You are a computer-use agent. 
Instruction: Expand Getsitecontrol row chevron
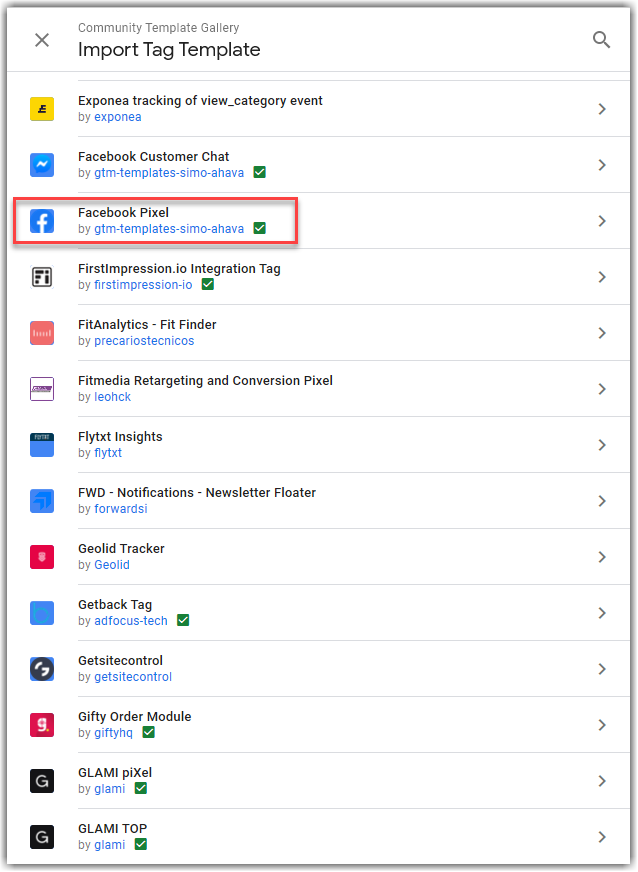click(602, 669)
